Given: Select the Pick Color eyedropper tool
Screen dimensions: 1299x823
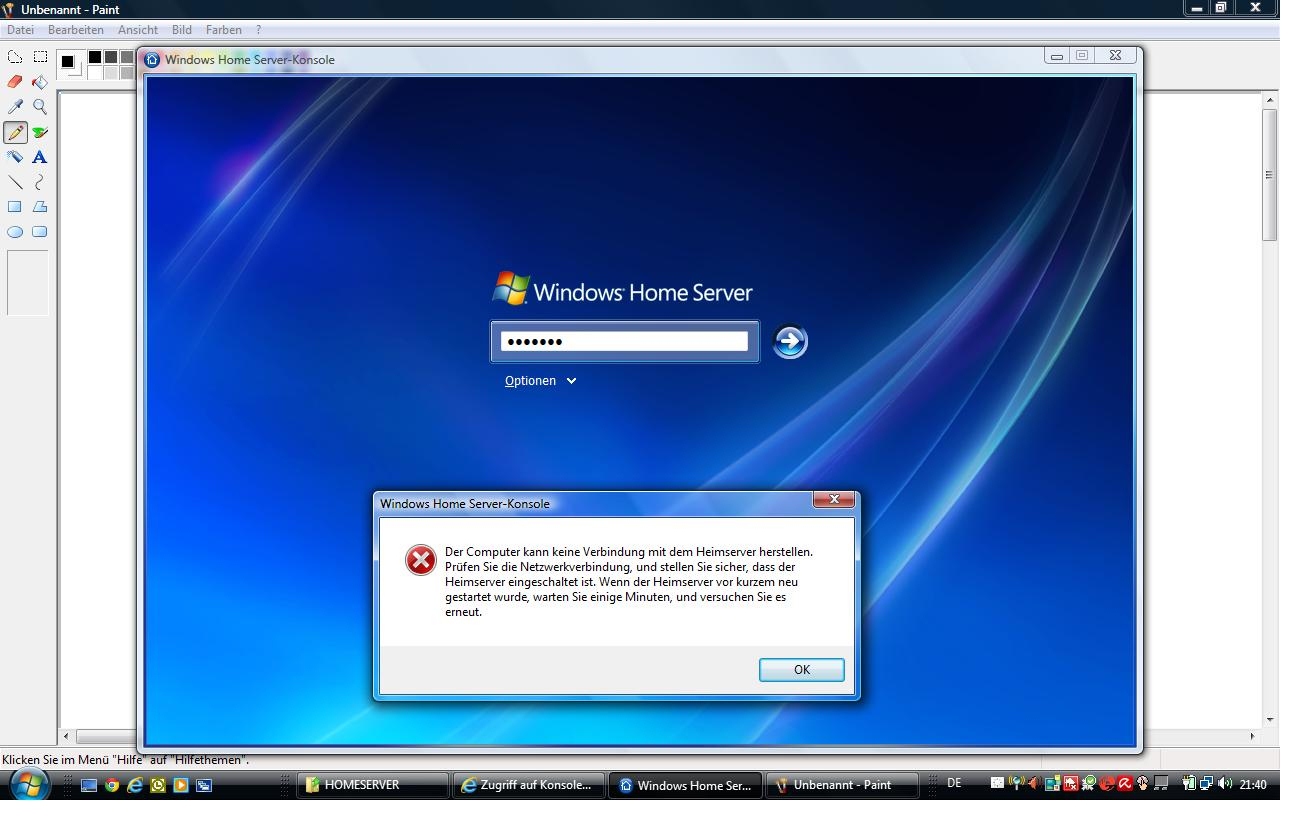Looking at the screenshot, I should [x=15, y=107].
